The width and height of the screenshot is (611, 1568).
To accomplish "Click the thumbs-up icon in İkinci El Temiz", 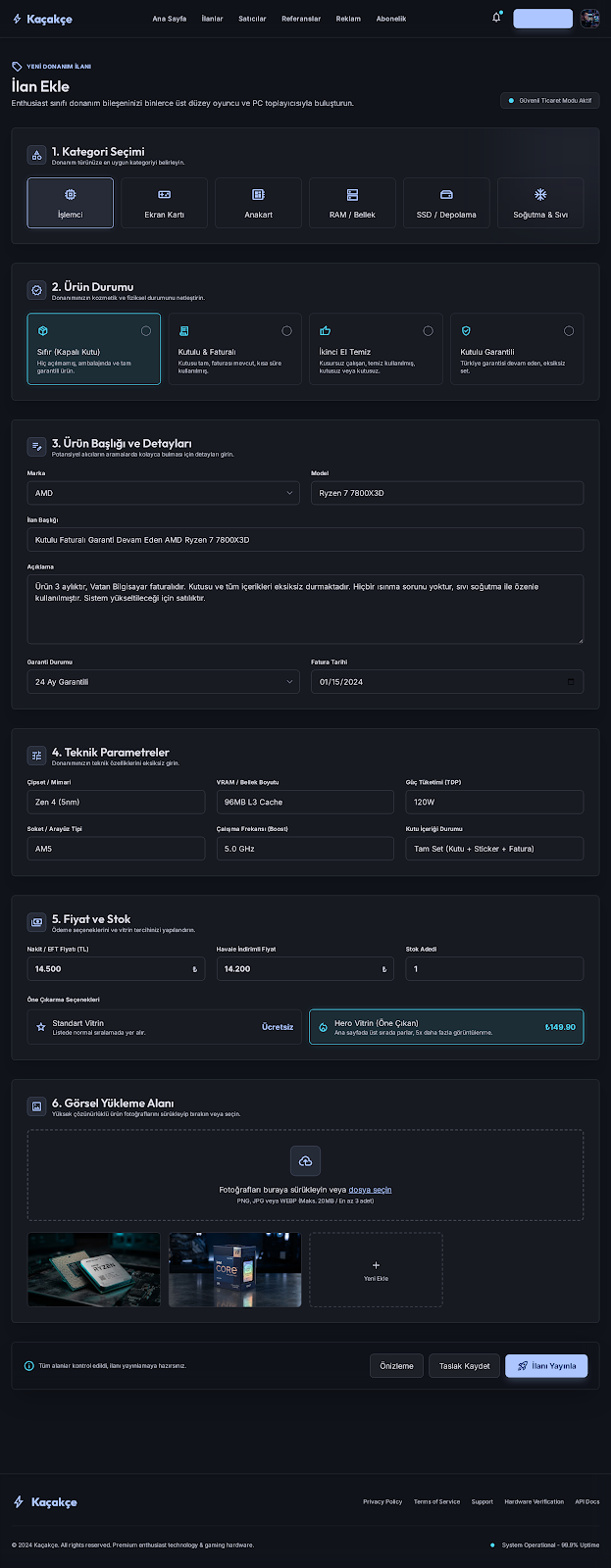I will pyautogui.click(x=325, y=331).
